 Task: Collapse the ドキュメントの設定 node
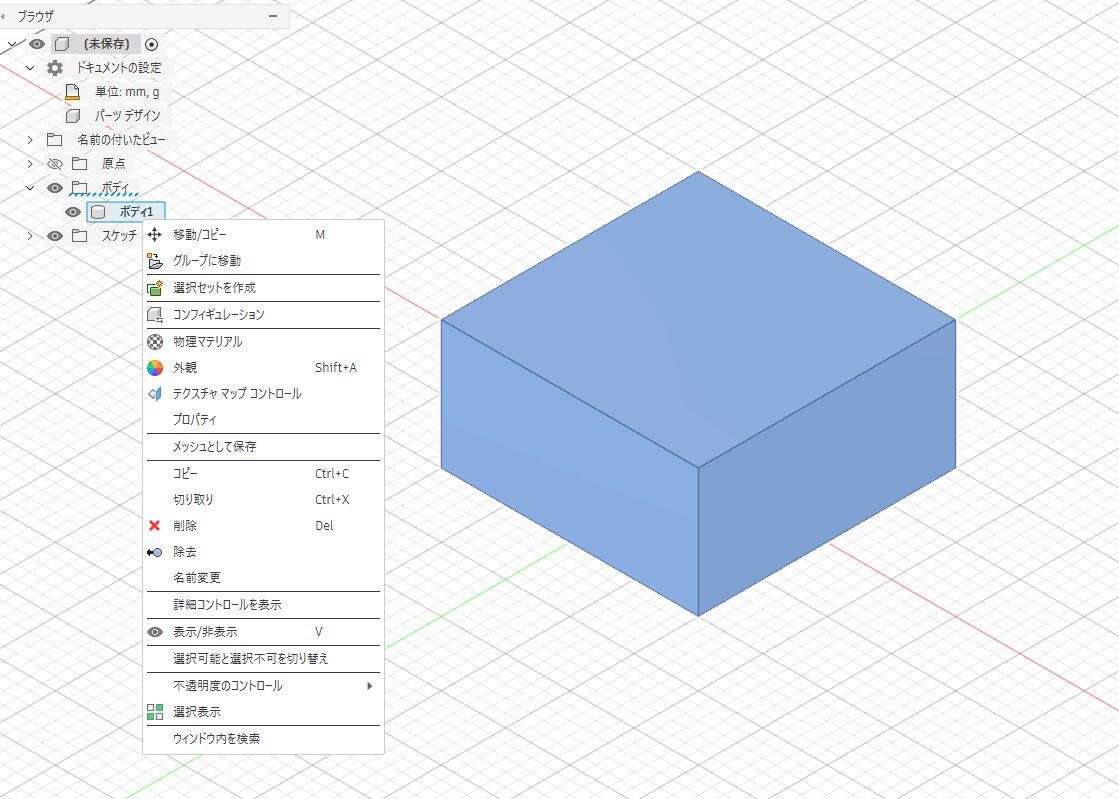pos(30,68)
